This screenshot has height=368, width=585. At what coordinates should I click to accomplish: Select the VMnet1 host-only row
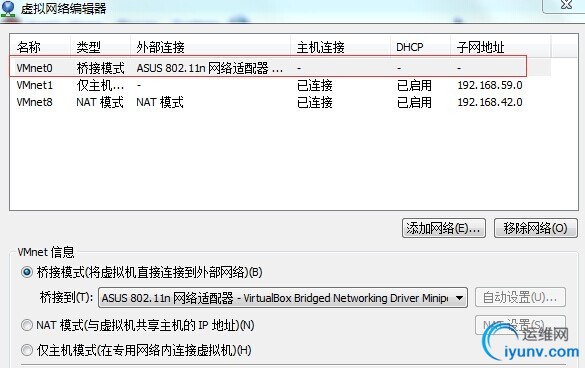pyautogui.click(x=280, y=85)
